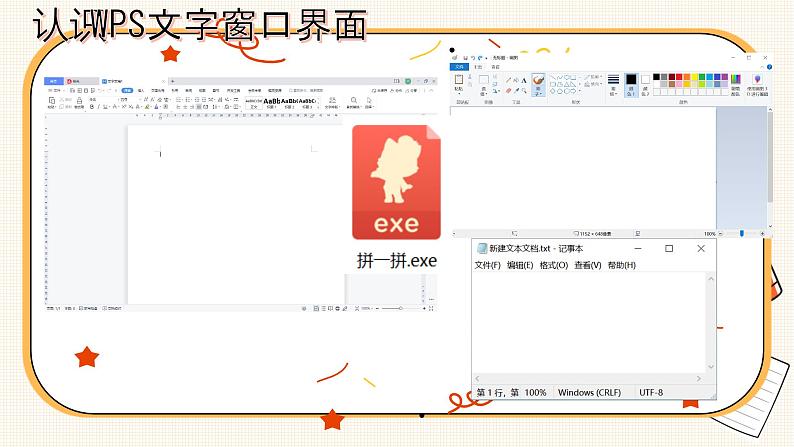Click the WPS format painter brush icon
Screen dimensions: 794x447
(x=80, y=101)
